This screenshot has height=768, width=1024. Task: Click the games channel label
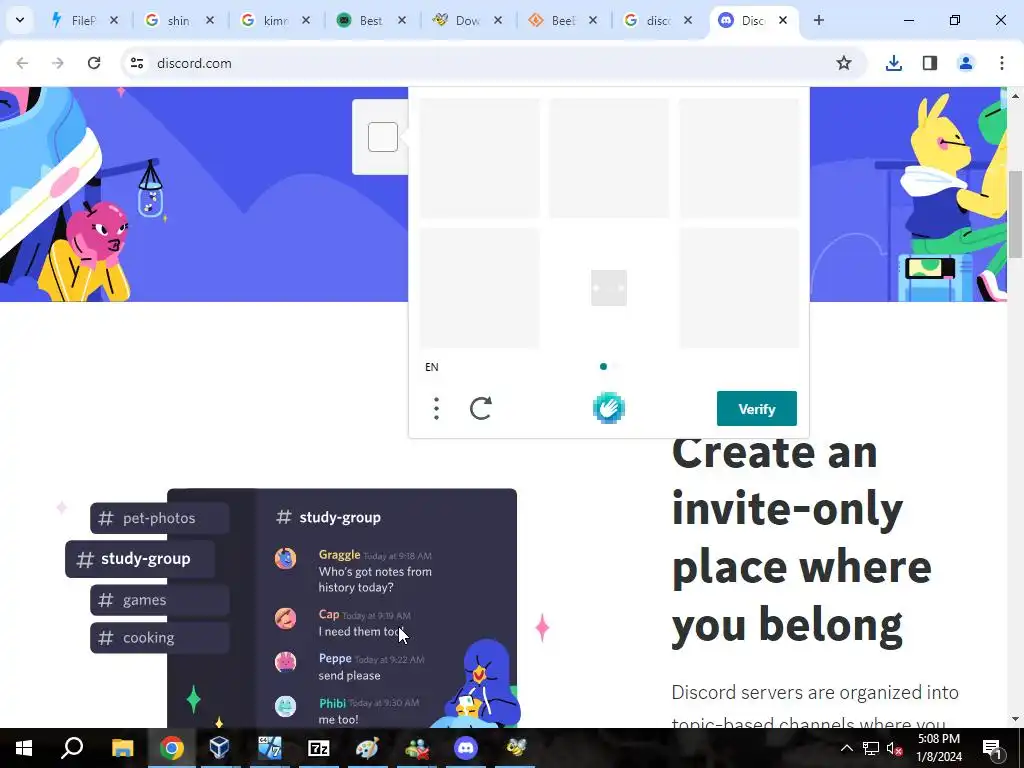pyautogui.click(x=159, y=600)
